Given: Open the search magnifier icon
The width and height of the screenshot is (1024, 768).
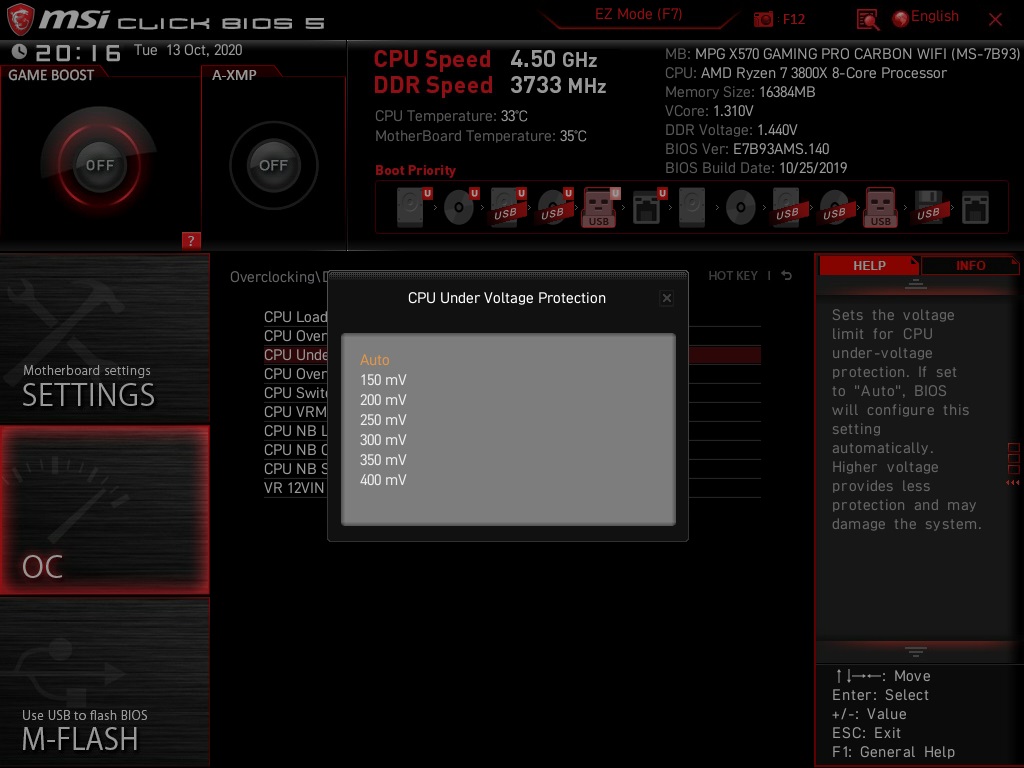Looking at the screenshot, I should pyautogui.click(x=867, y=20).
